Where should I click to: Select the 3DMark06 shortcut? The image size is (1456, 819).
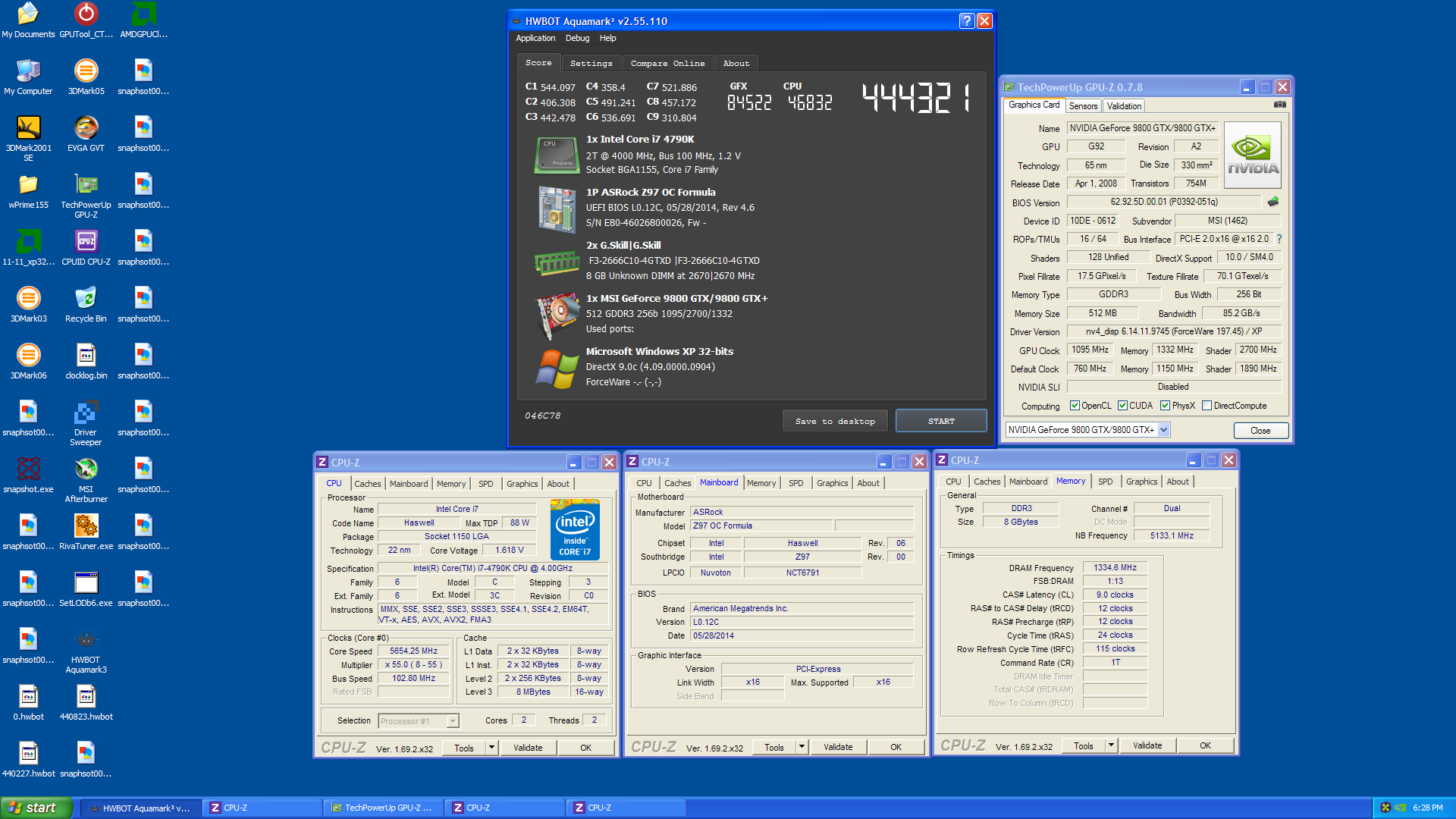point(28,362)
